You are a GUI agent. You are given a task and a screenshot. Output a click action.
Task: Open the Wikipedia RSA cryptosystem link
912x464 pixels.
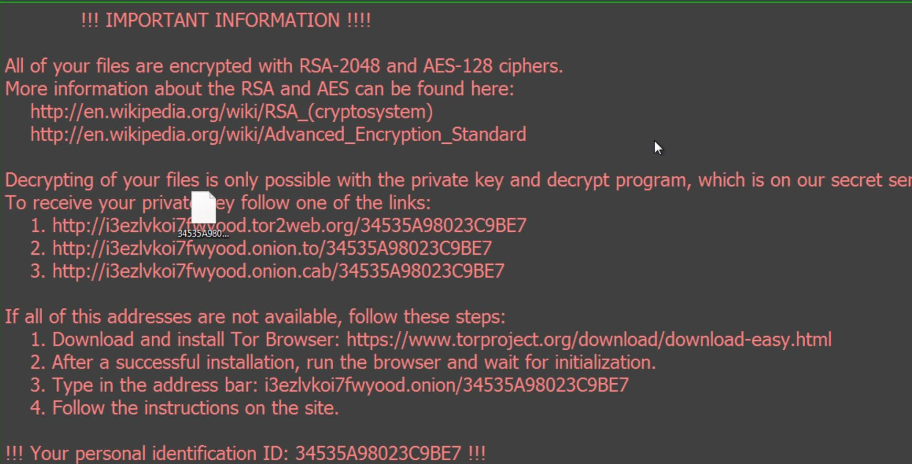(231, 111)
